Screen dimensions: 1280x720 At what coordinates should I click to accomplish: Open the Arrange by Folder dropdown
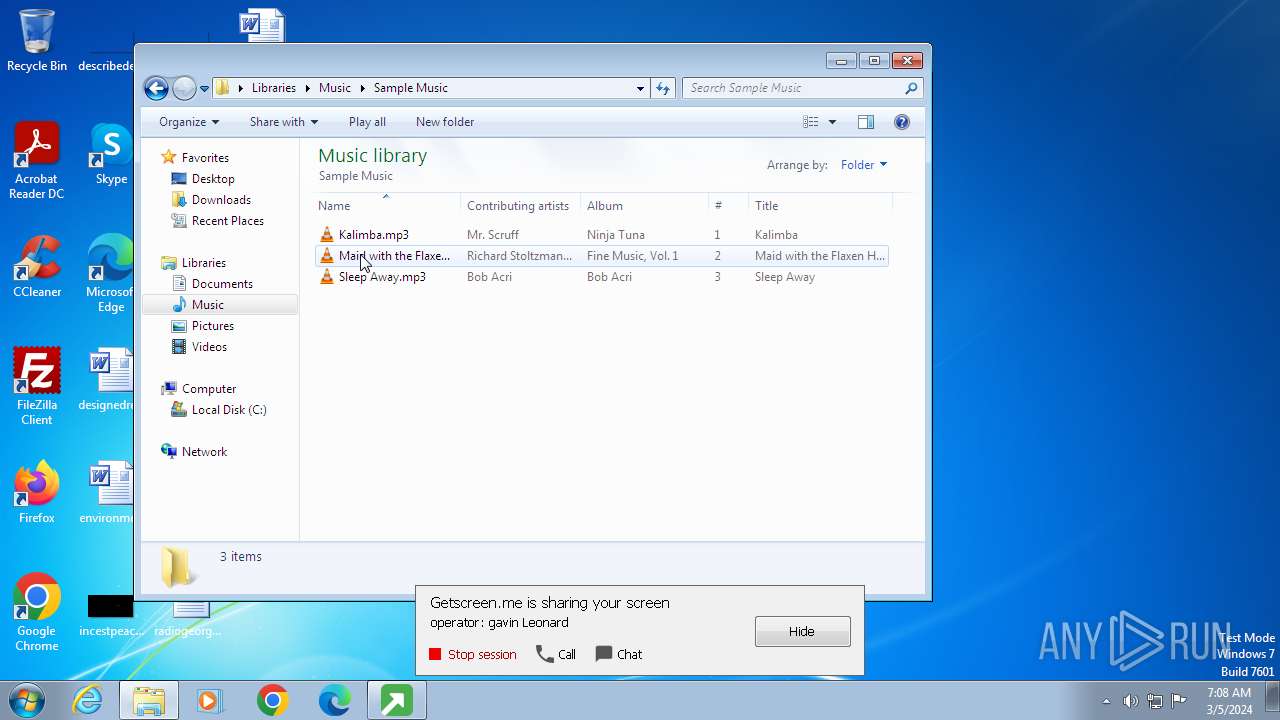pos(864,165)
